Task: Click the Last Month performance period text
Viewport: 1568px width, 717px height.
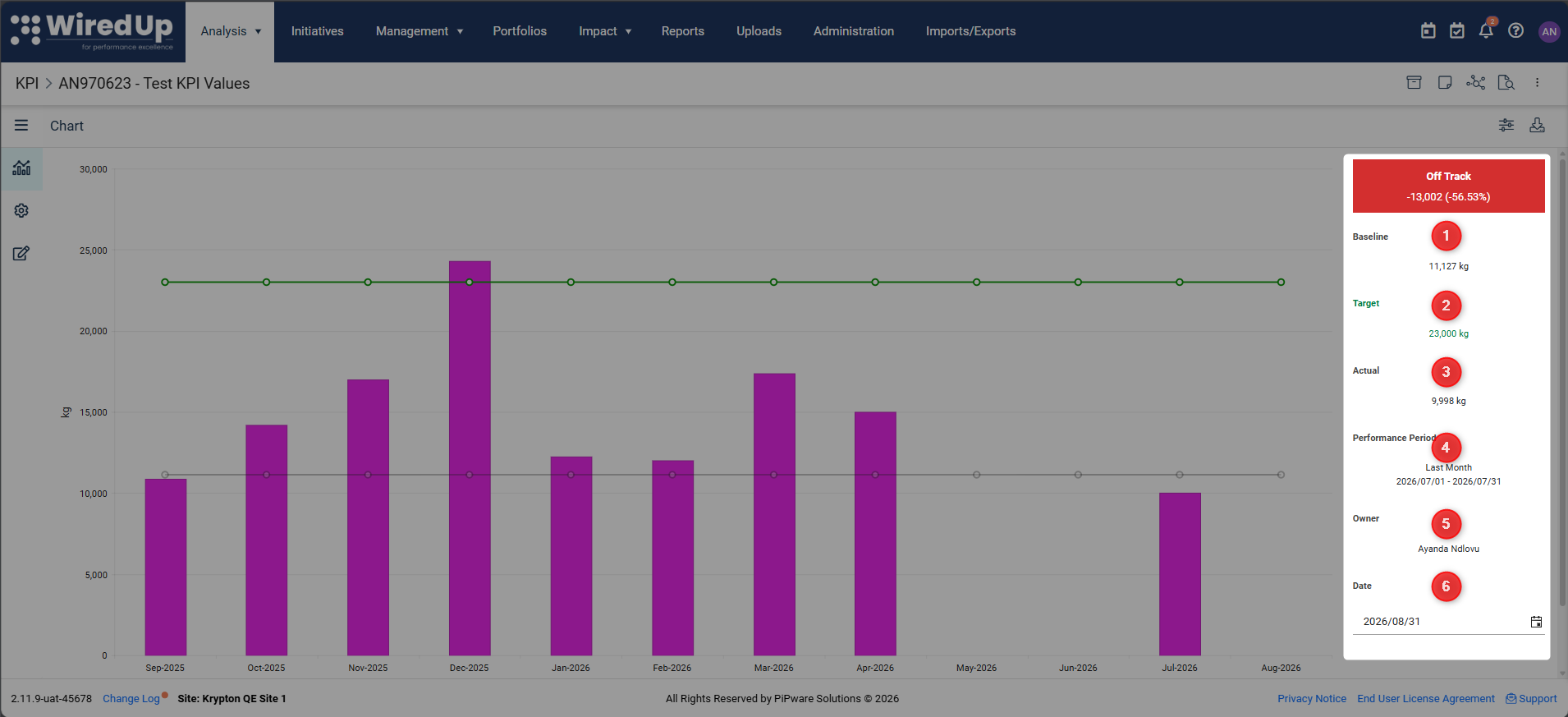Action: [x=1449, y=467]
